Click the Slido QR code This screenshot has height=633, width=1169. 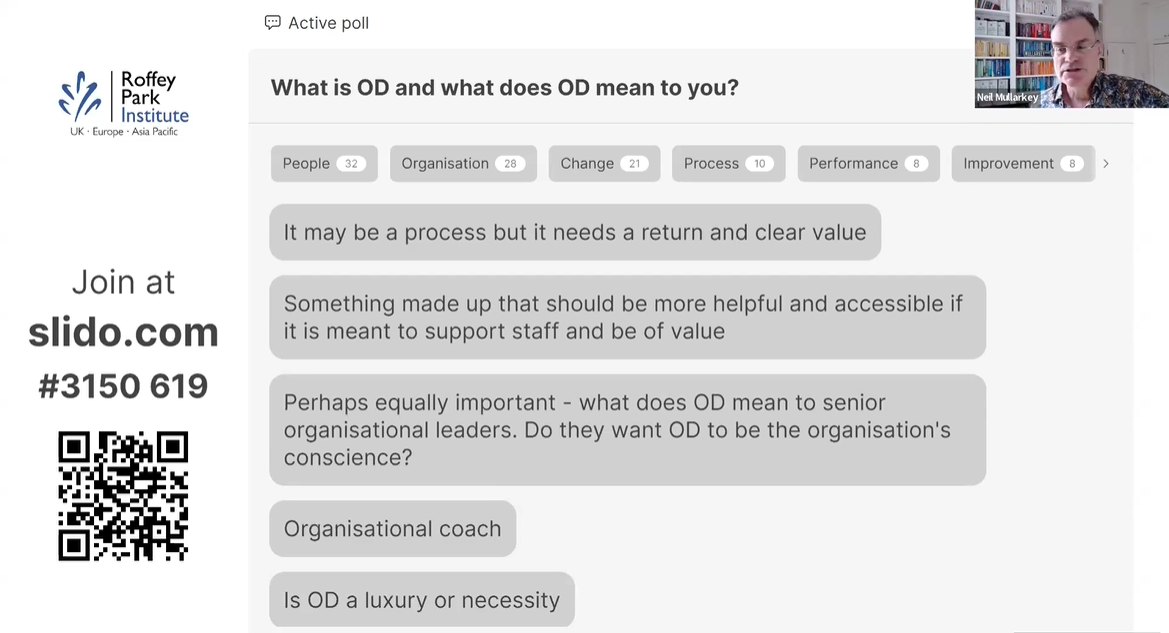click(x=123, y=496)
